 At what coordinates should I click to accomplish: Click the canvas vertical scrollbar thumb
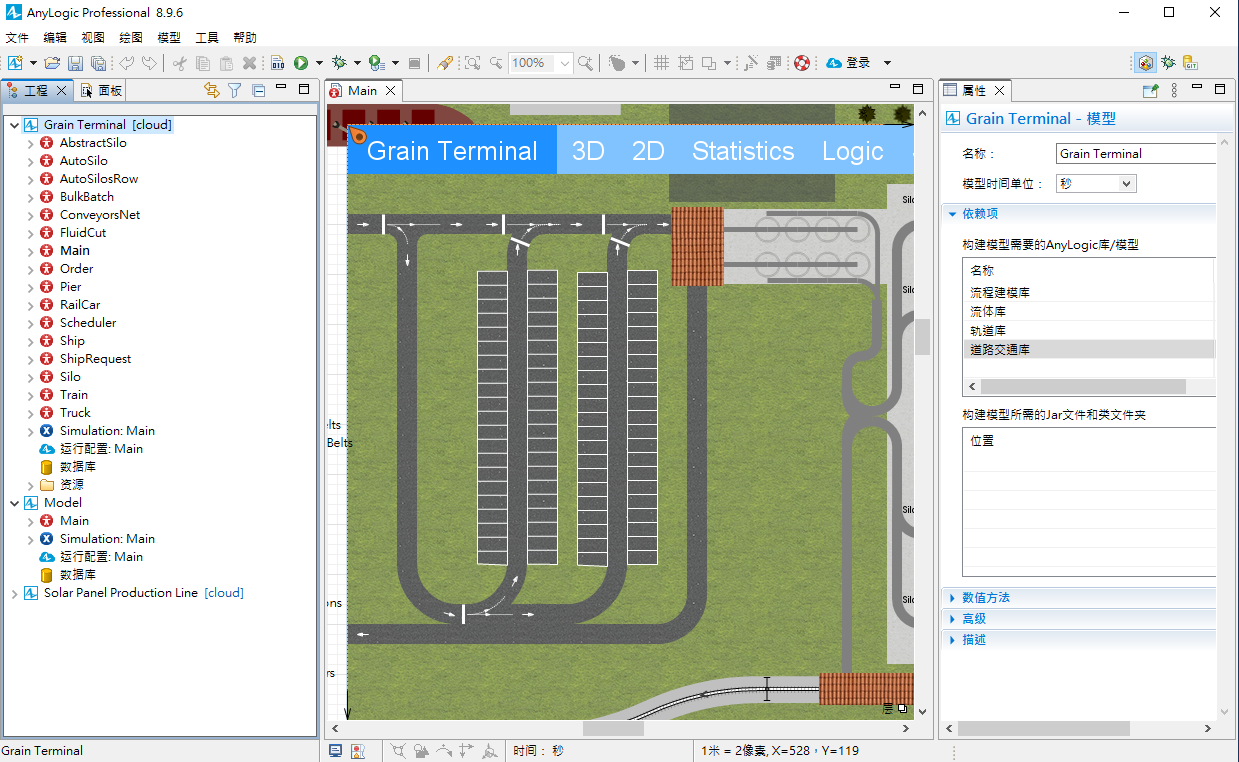pos(922,337)
